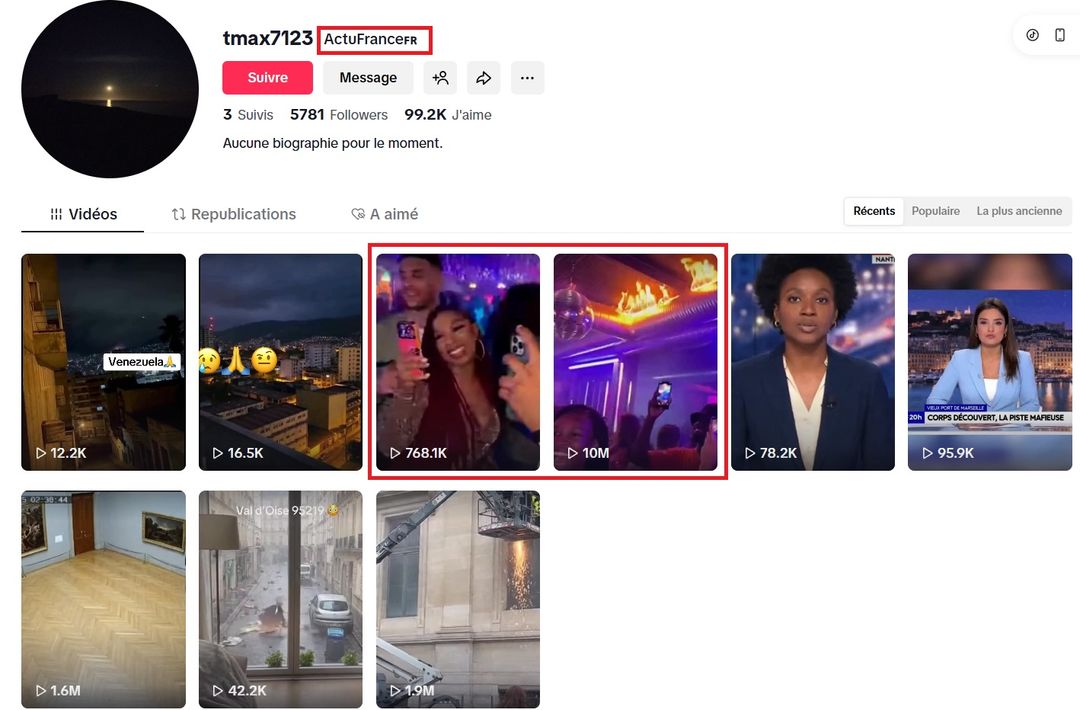Click the 5781 Followers count

tap(338, 115)
